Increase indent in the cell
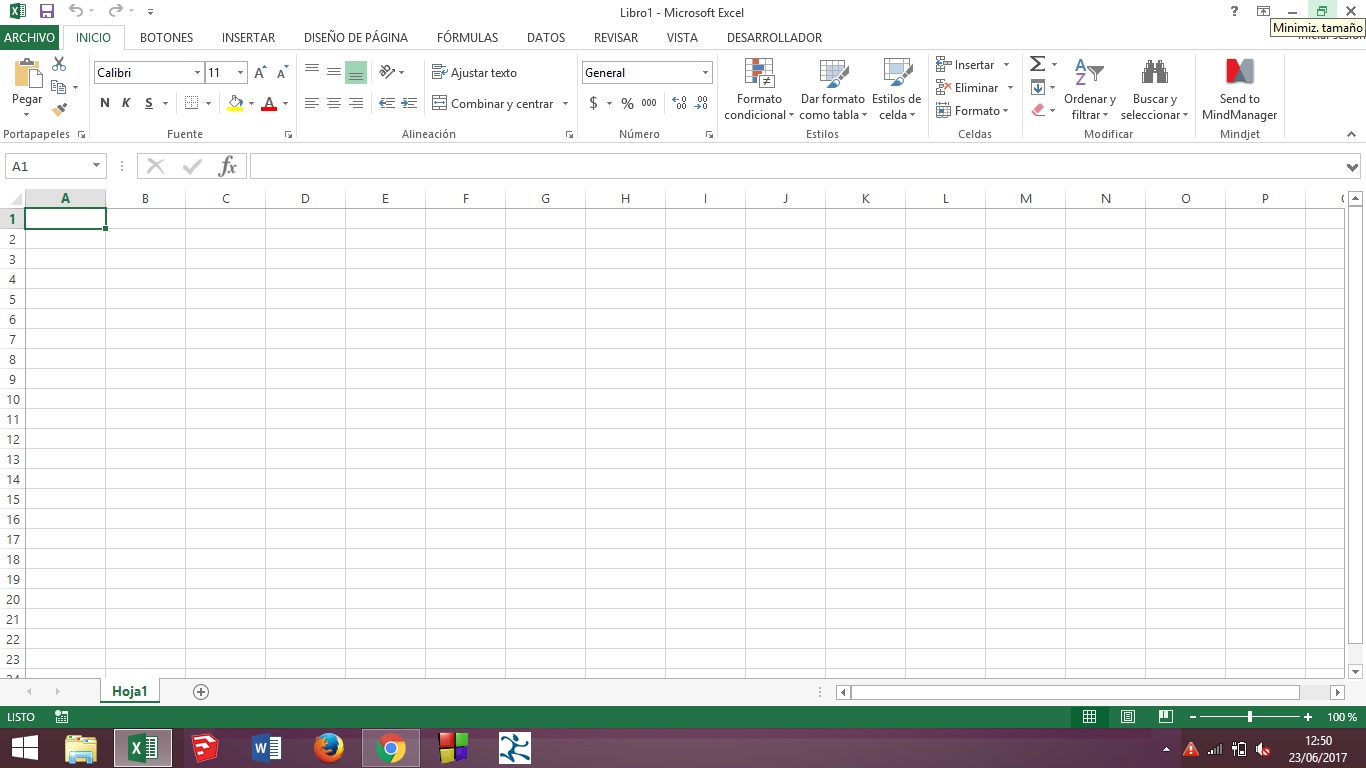The height and width of the screenshot is (768, 1366). coord(409,103)
